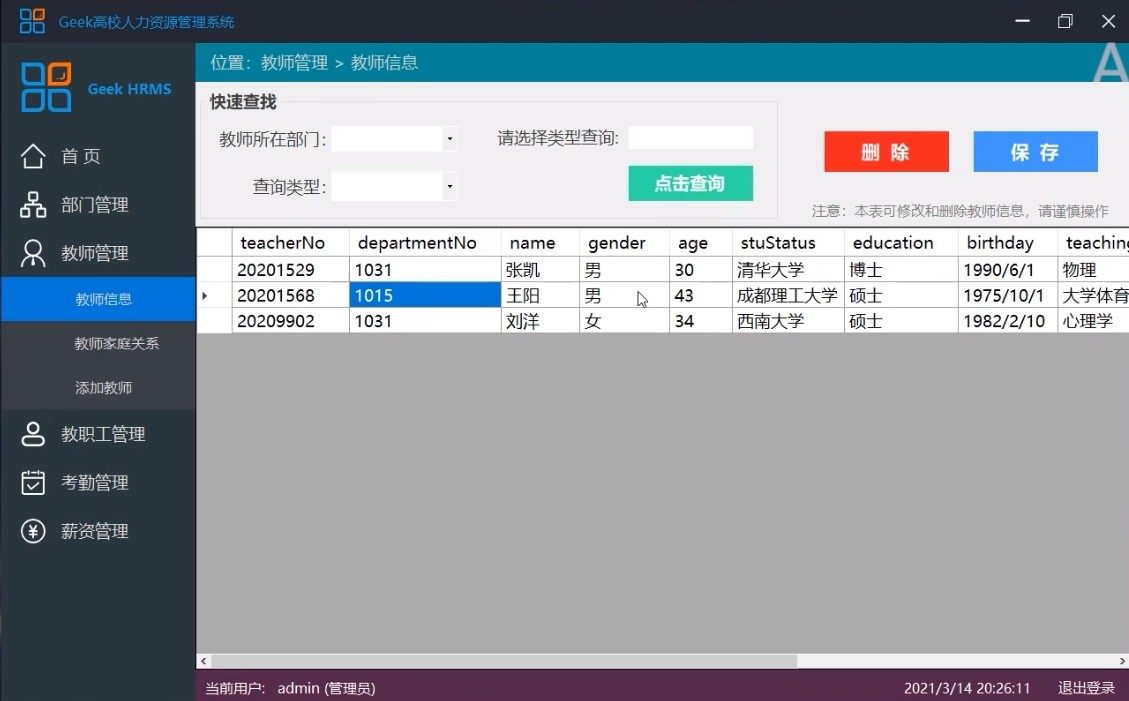Viewport: 1129px width, 701px height.
Task: Click the org-chart icon for 部门管理
Action: 33,204
